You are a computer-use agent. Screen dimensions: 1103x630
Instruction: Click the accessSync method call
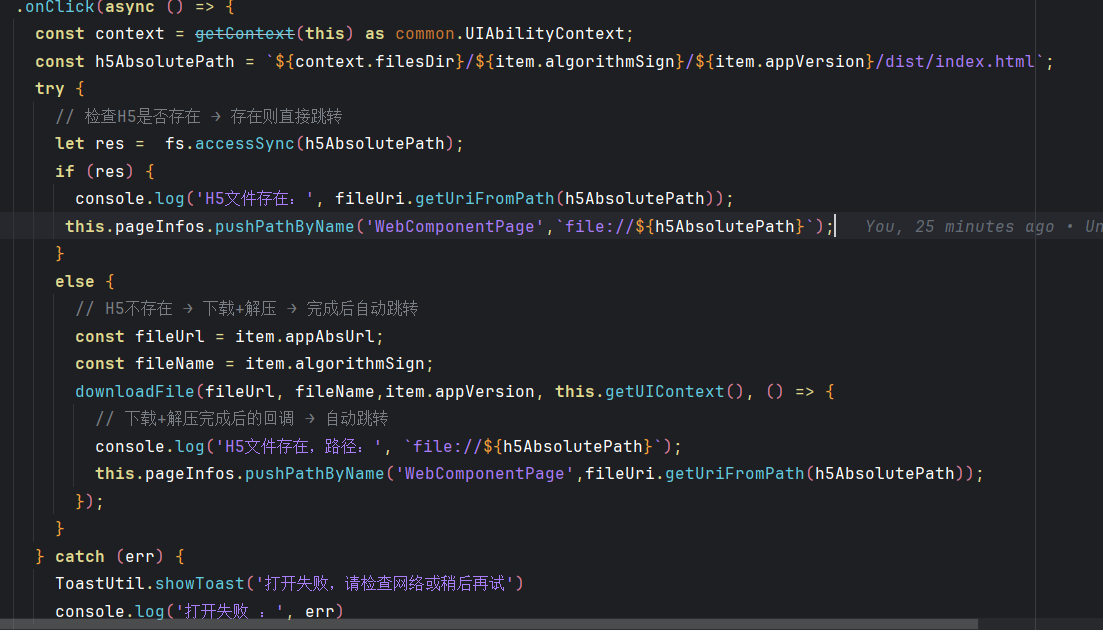click(x=245, y=144)
